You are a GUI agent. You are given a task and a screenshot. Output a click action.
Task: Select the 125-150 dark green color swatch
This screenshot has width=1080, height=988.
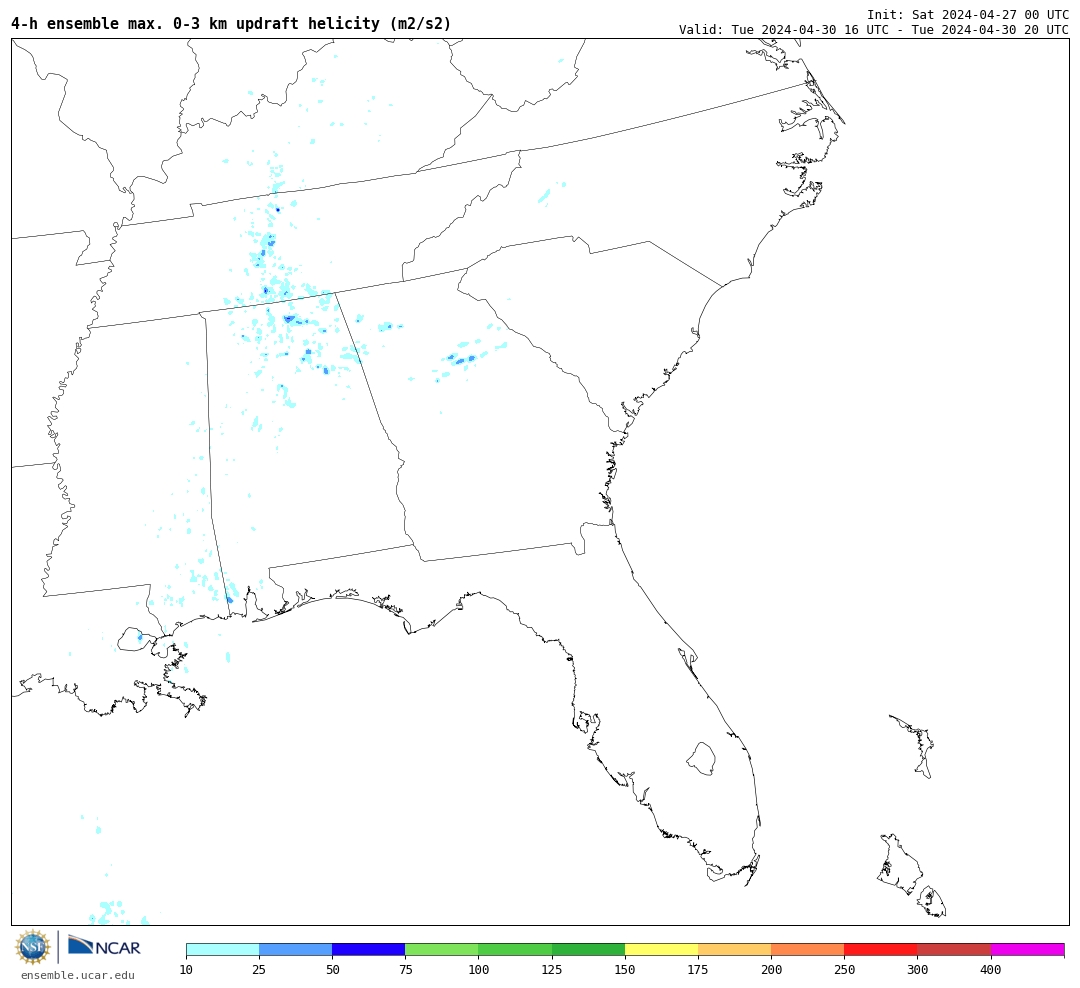click(x=588, y=949)
